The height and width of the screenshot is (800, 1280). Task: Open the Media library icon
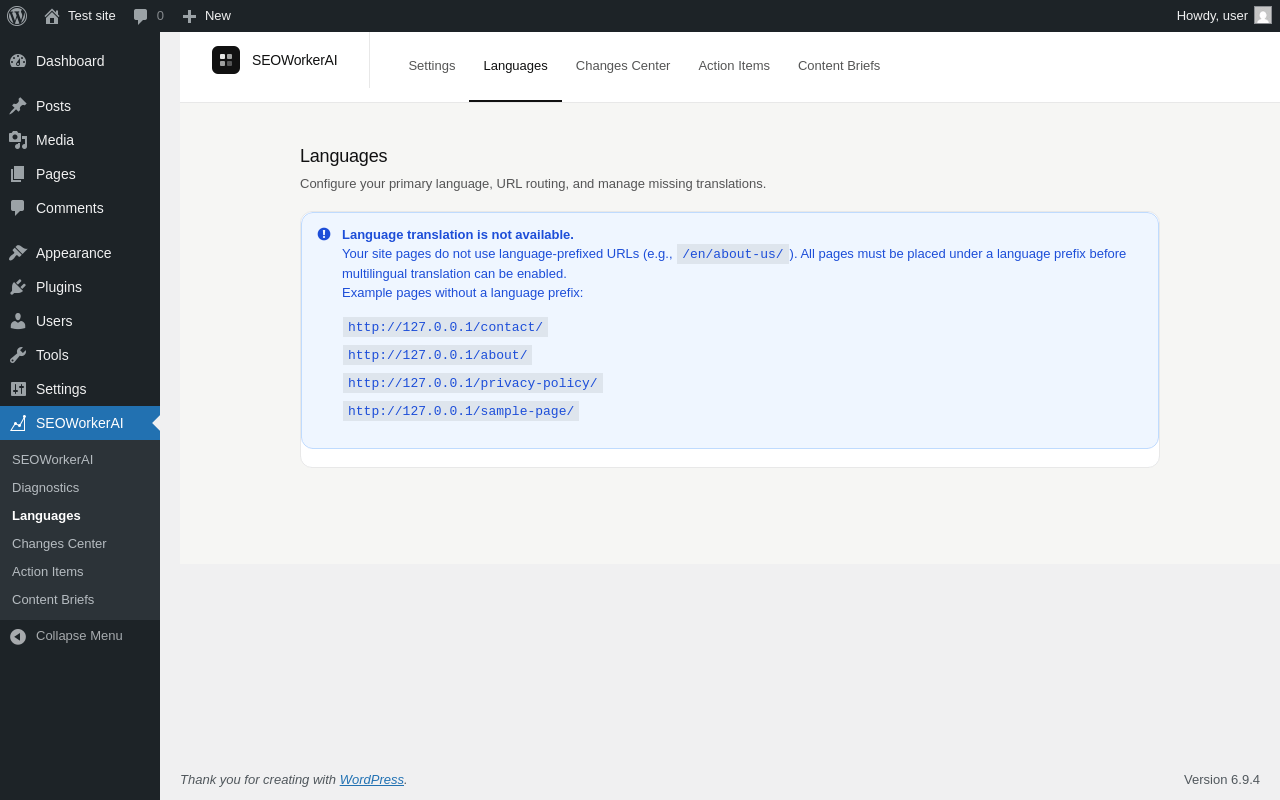click(x=18, y=140)
